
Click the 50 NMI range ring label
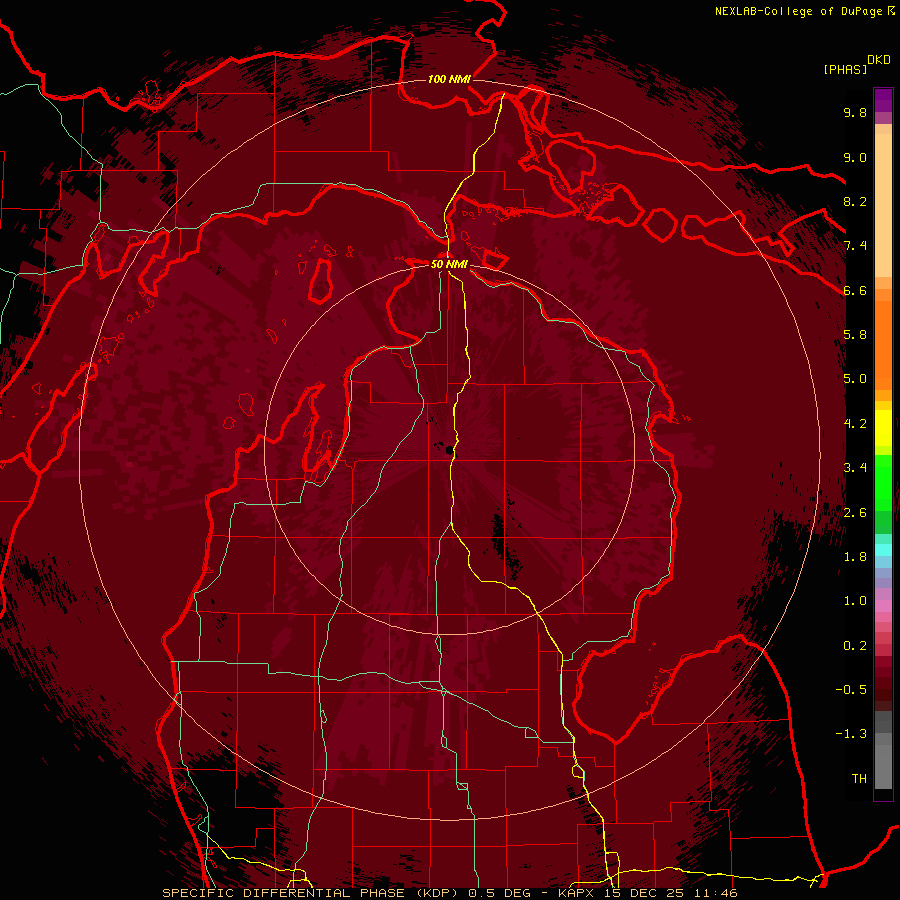pyautogui.click(x=449, y=264)
